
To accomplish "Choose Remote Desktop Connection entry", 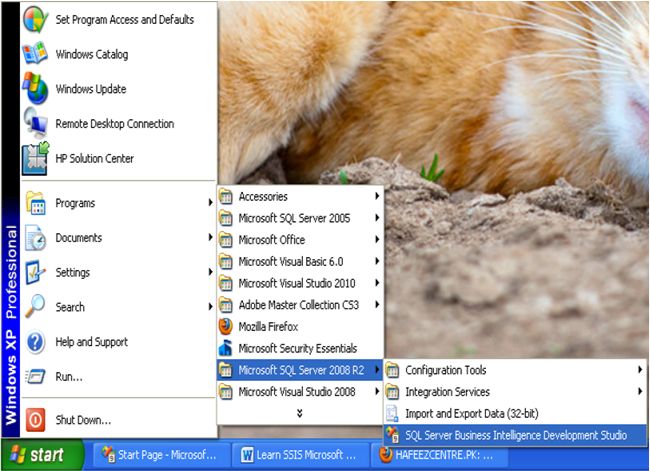I will tap(119, 124).
